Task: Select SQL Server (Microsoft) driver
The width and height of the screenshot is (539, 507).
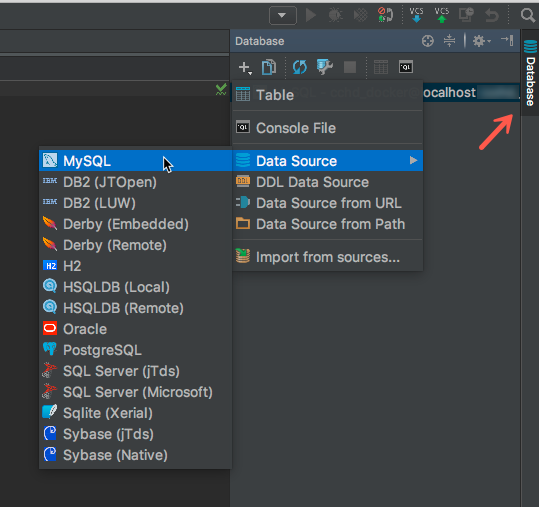Action: [135, 392]
